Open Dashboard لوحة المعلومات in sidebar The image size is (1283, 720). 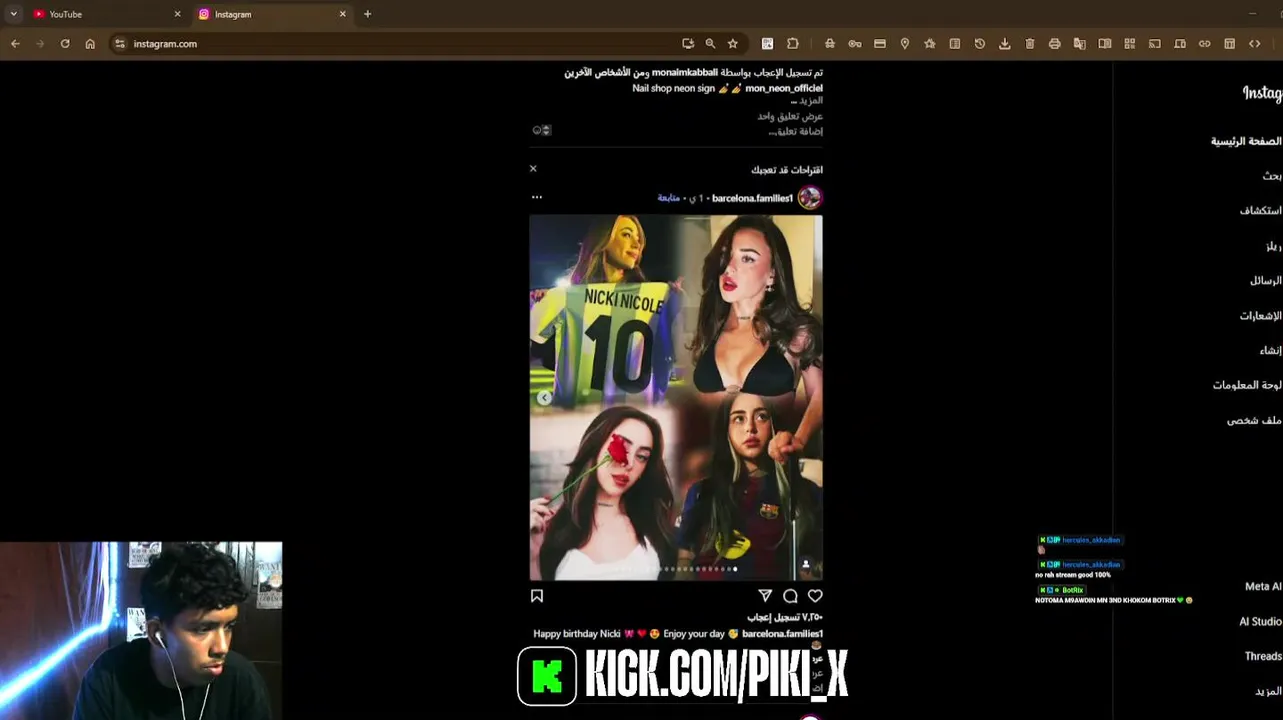[1247, 385]
